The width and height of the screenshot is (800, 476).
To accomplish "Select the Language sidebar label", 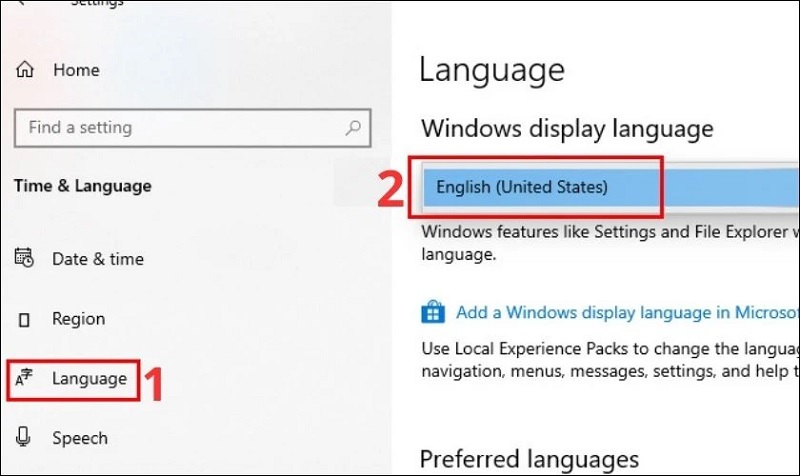I will (x=89, y=378).
